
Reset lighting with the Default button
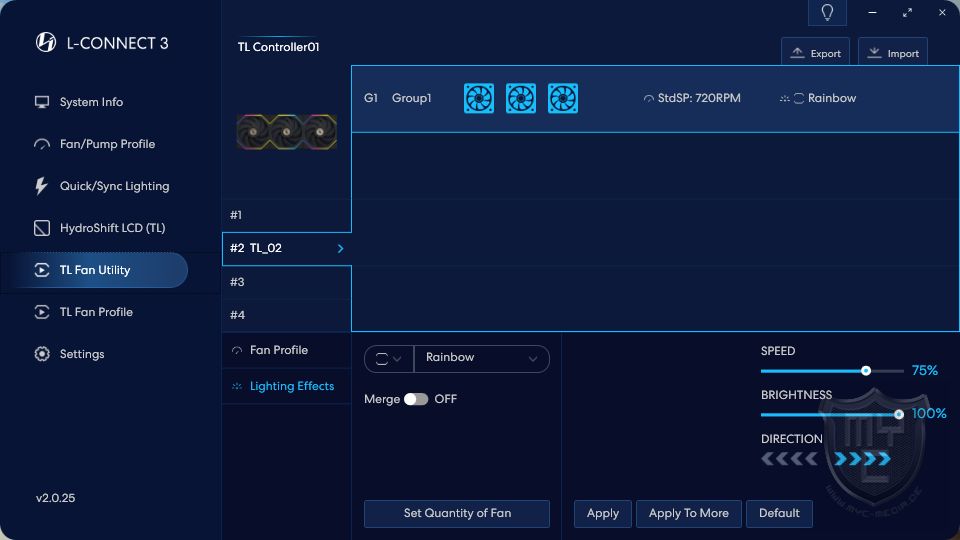click(779, 514)
